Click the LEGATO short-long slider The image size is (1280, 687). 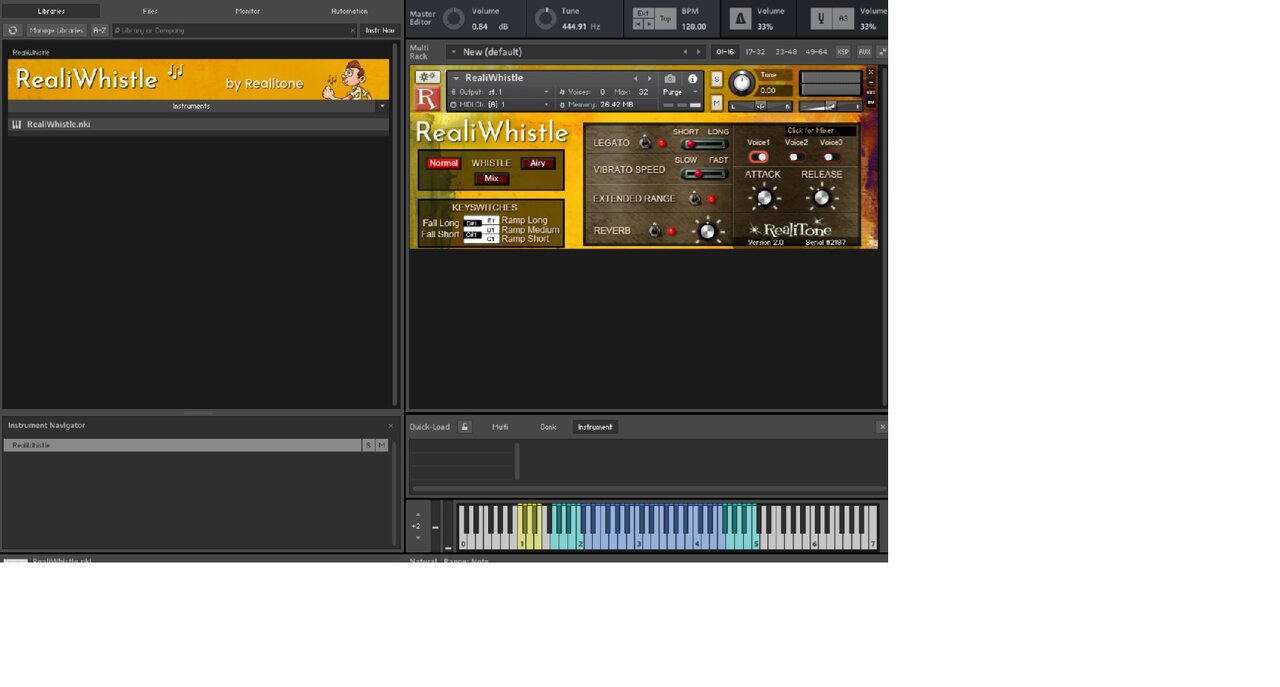pyautogui.click(x=704, y=144)
